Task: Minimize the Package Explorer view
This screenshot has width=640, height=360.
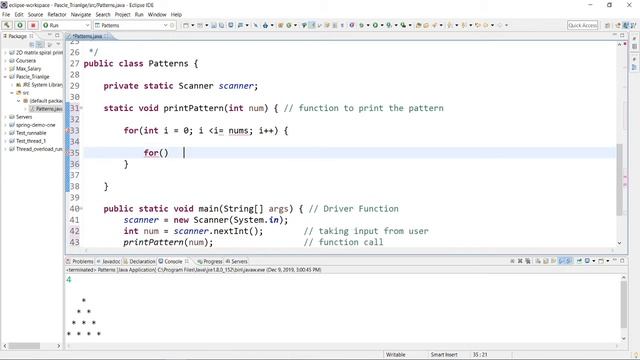Action: (x=50, y=35)
